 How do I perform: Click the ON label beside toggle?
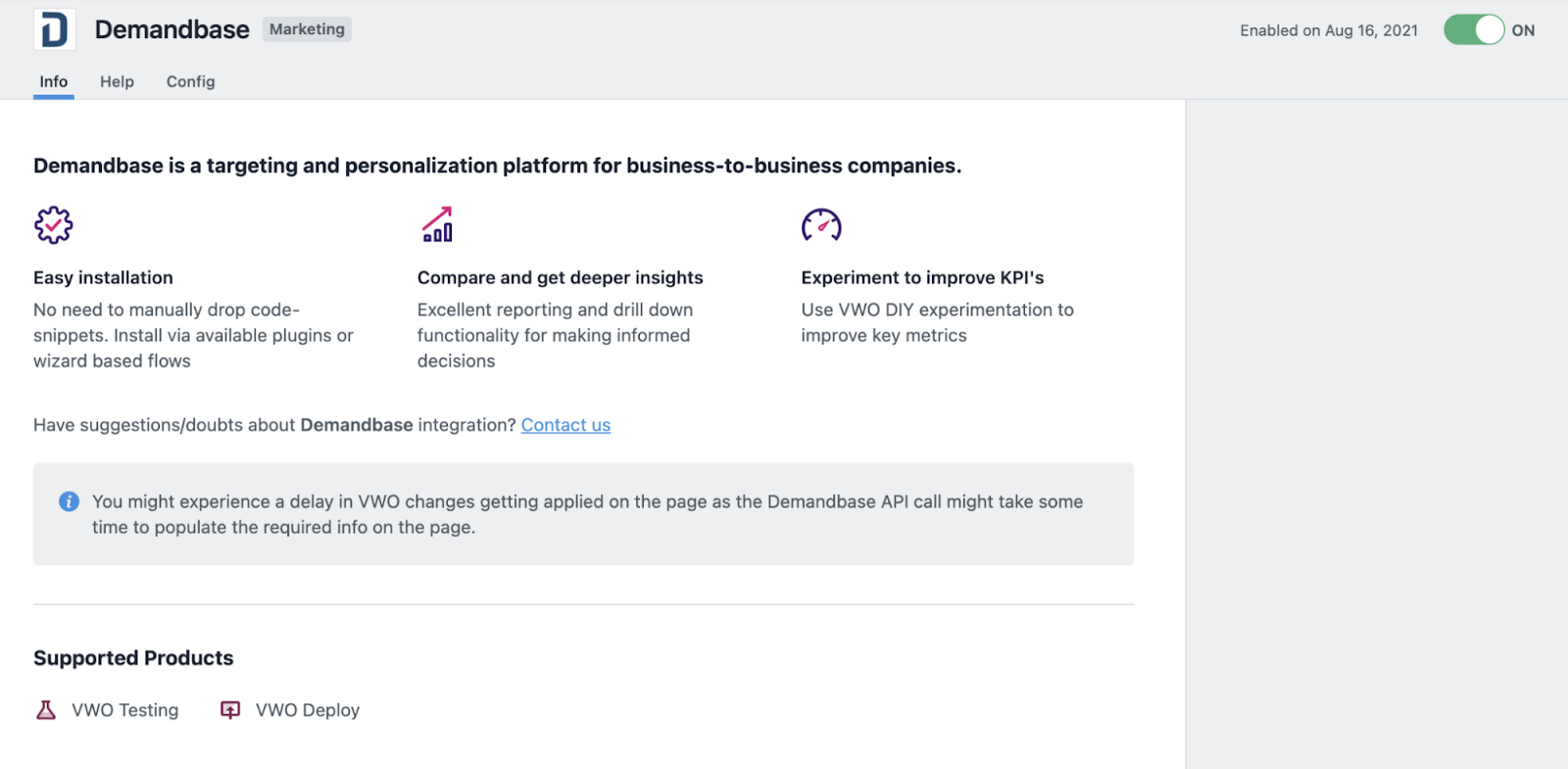coord(1523,30)
